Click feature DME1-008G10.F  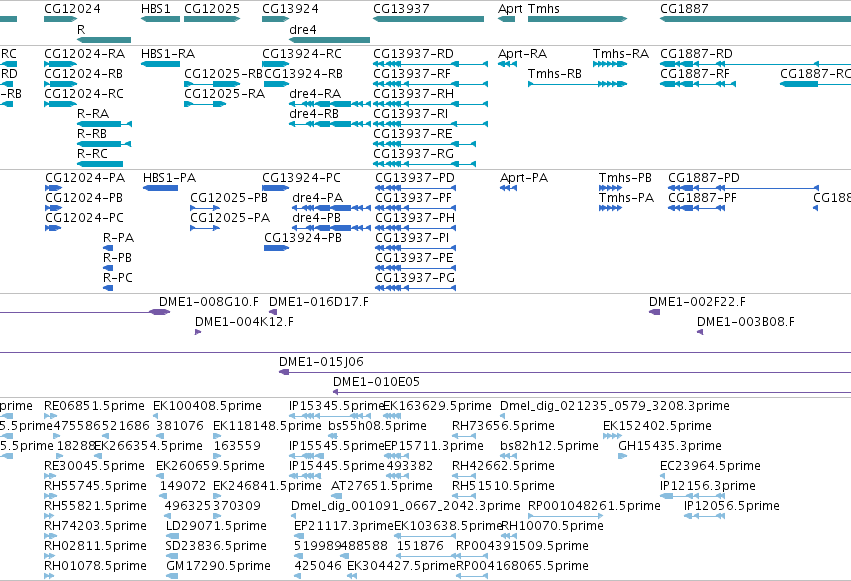coord(209,302)
